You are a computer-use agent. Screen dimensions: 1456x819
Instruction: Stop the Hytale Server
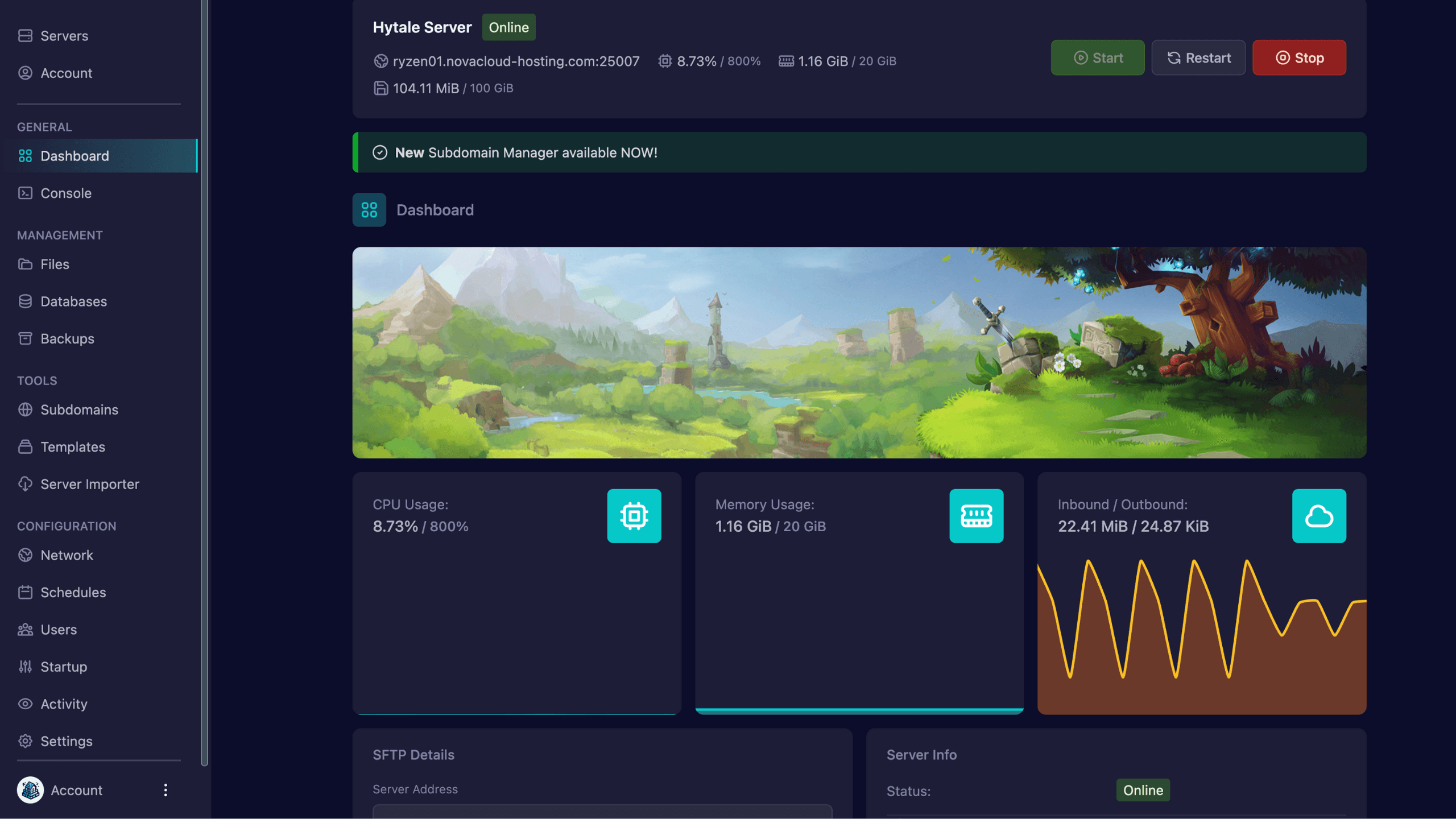click(1299, 57)
